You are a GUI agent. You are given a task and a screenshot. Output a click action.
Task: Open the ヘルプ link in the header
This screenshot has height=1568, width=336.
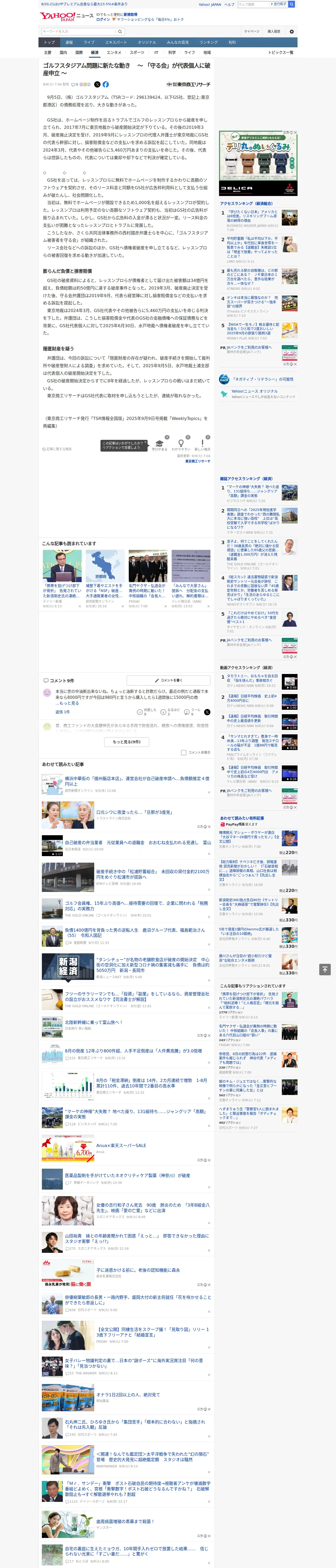click(x=229, y=4)
